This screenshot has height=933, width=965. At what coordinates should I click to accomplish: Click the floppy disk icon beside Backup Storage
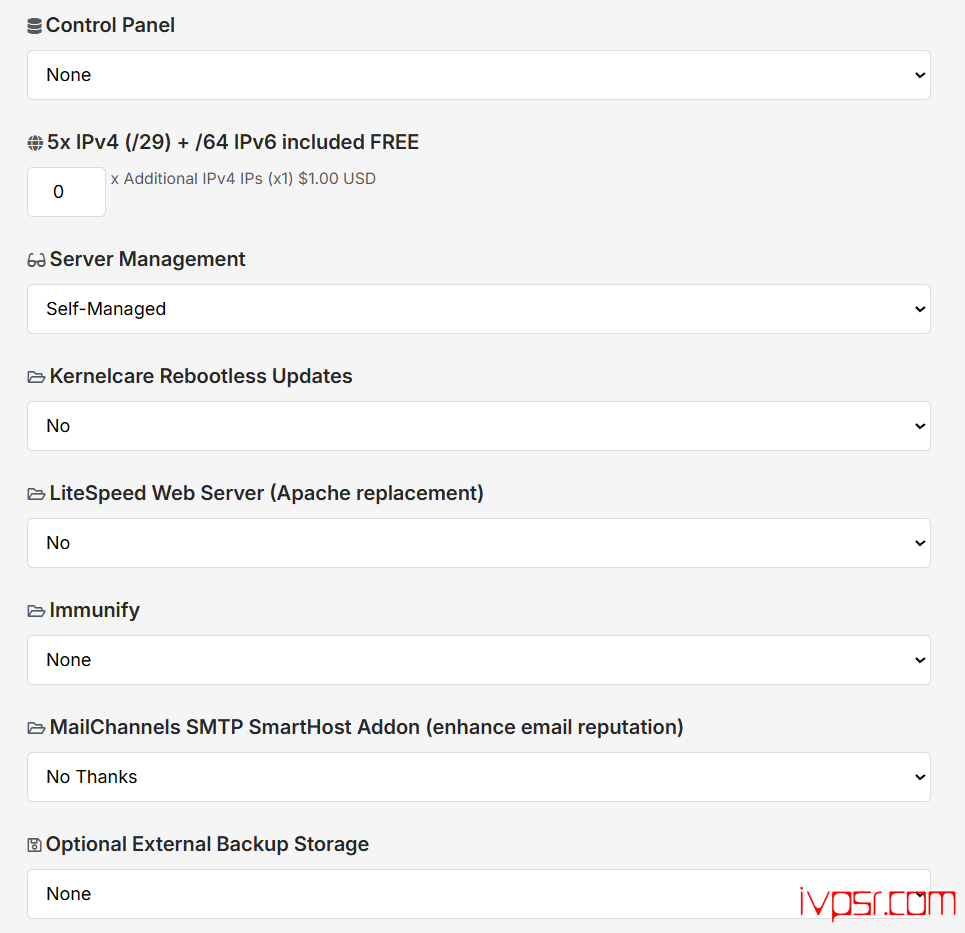[35, 846]
